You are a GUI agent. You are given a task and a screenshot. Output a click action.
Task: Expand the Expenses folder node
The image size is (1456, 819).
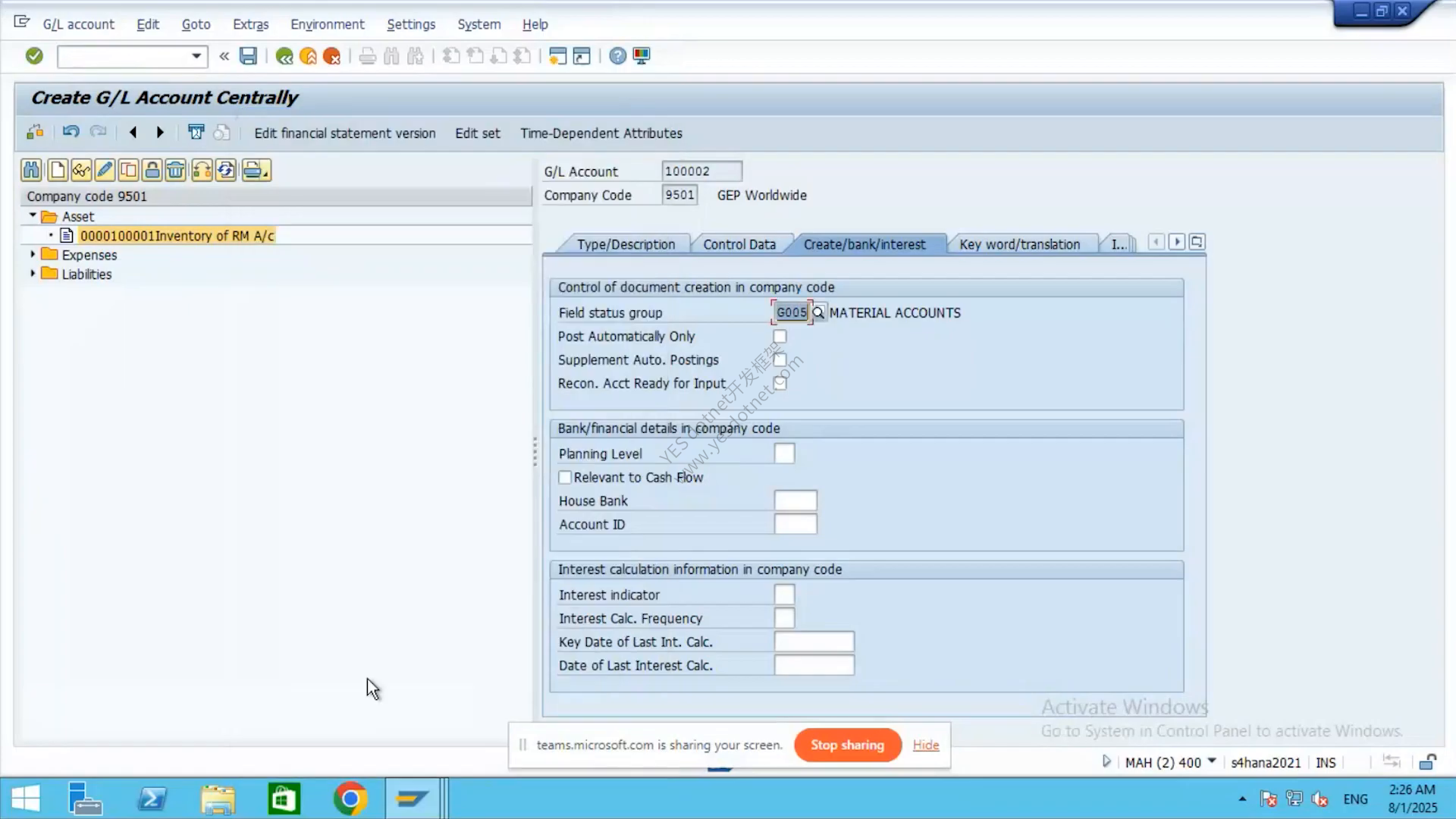pyautogui.click(x=33, y=254)
